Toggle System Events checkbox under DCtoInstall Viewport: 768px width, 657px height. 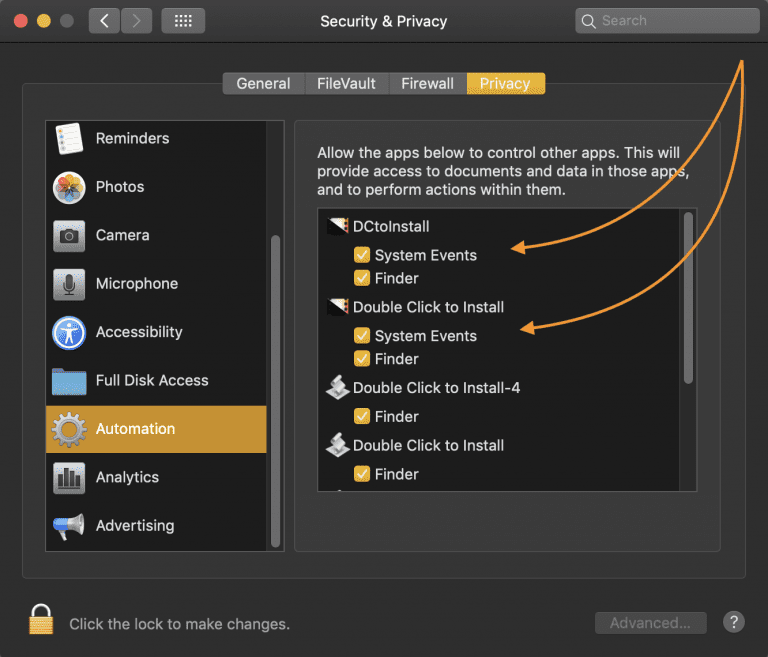362,255
